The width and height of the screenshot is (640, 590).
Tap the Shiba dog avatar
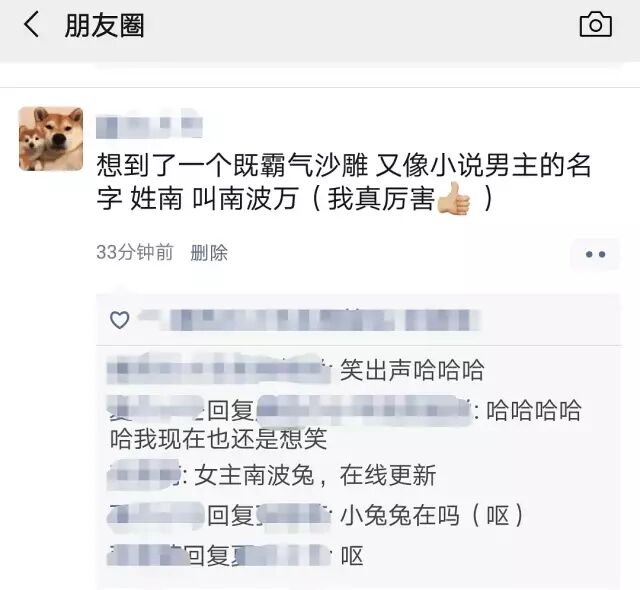51,139
